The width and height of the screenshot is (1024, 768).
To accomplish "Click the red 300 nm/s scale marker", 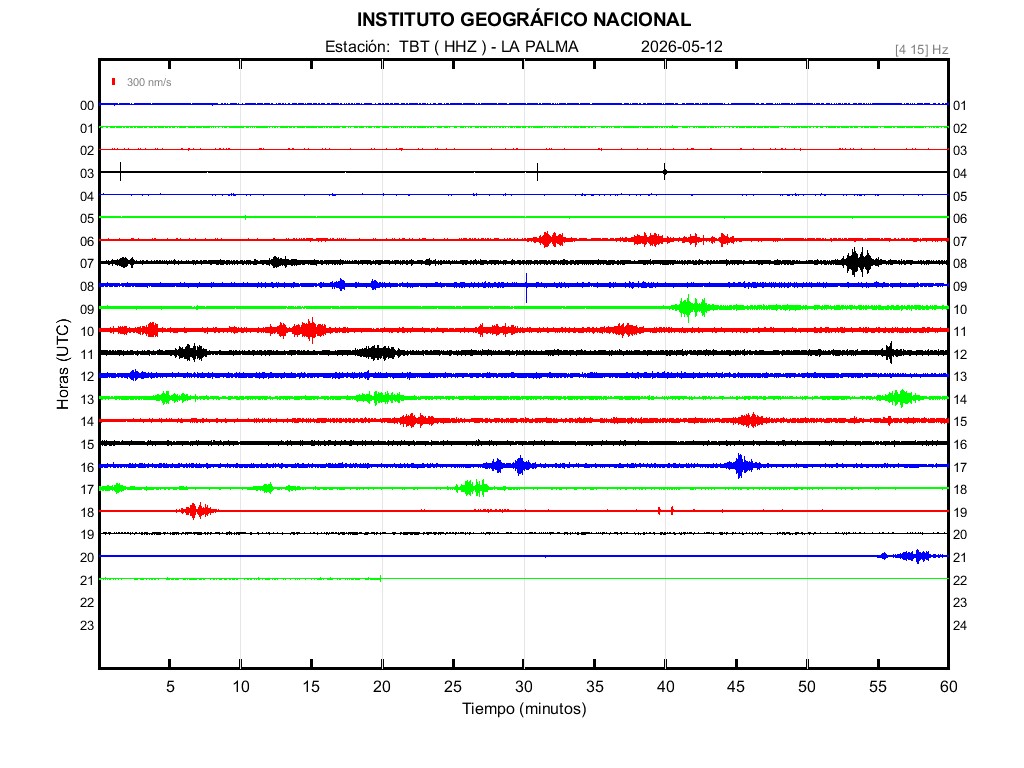I will 114,82.
